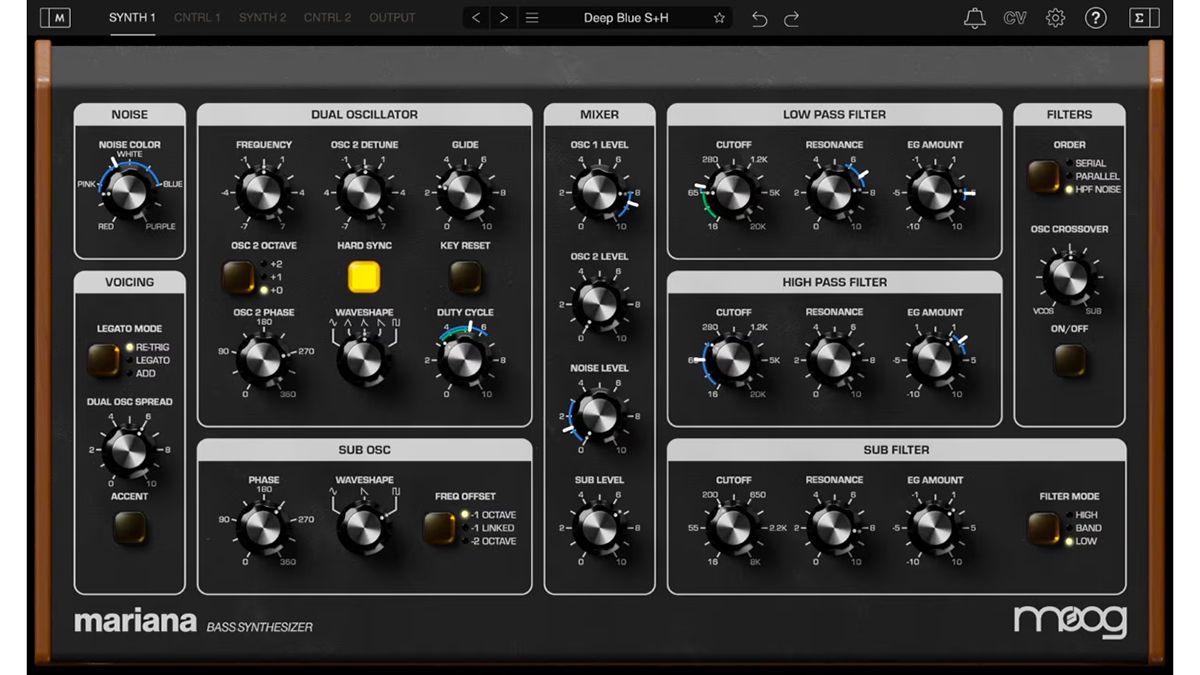Switch Sub Filter mode to High
1200x675 pixels.
pyautogui.click(x=1046, y=525)
